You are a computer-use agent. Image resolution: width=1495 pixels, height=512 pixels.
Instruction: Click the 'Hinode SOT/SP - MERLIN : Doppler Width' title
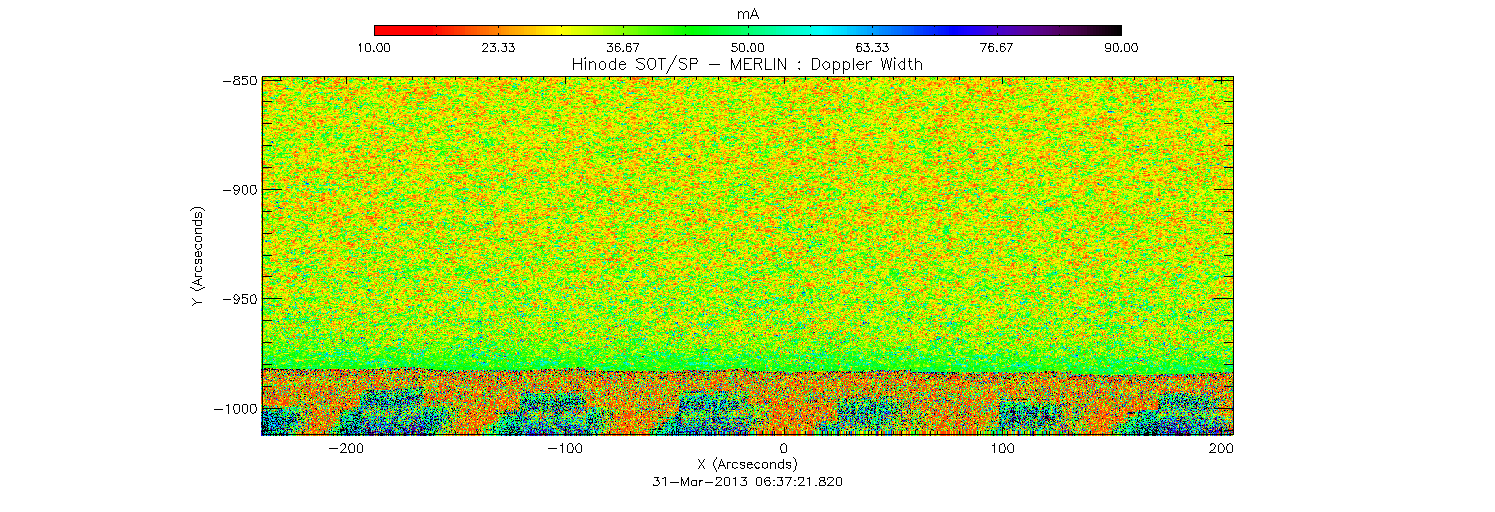pyautogui.click(x=747, y=64)
